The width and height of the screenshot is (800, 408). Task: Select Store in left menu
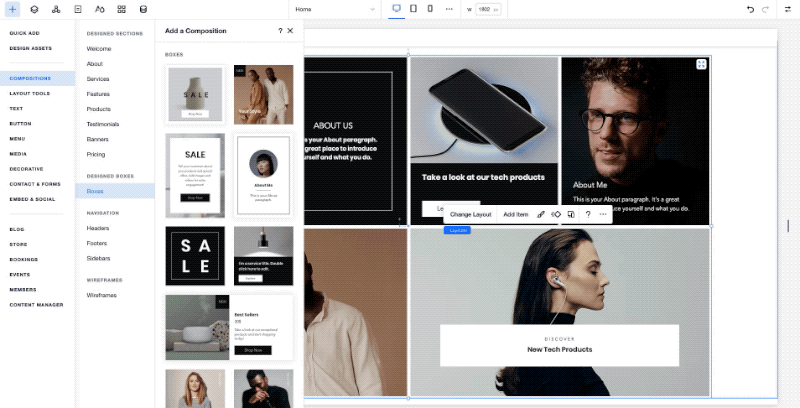click(x=18, y=244)
